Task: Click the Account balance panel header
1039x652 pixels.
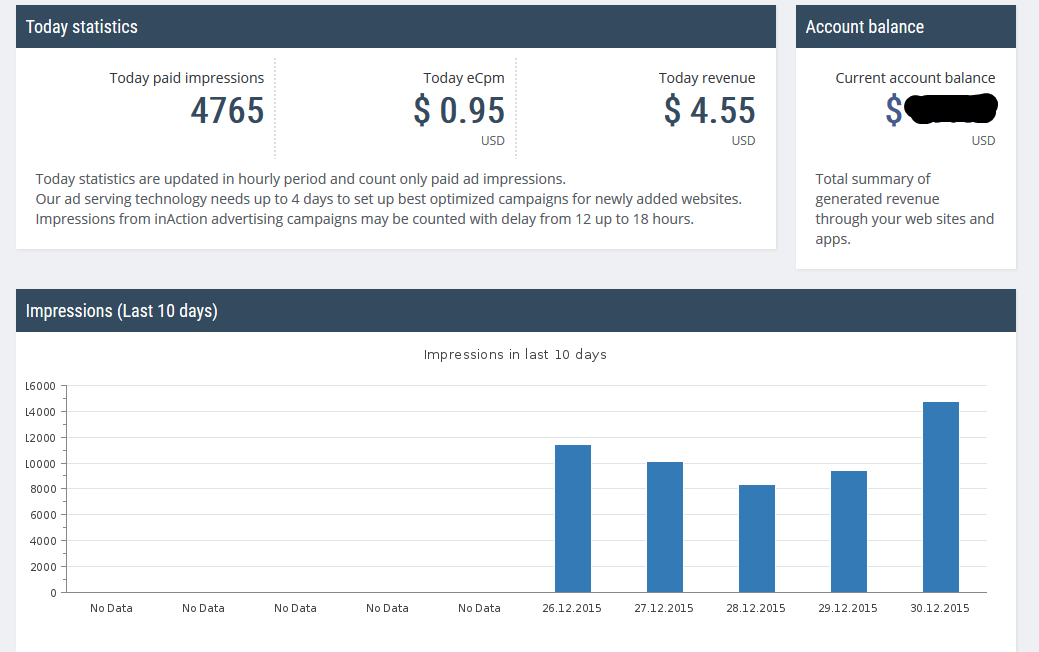Action: click(x=905, y=27)
